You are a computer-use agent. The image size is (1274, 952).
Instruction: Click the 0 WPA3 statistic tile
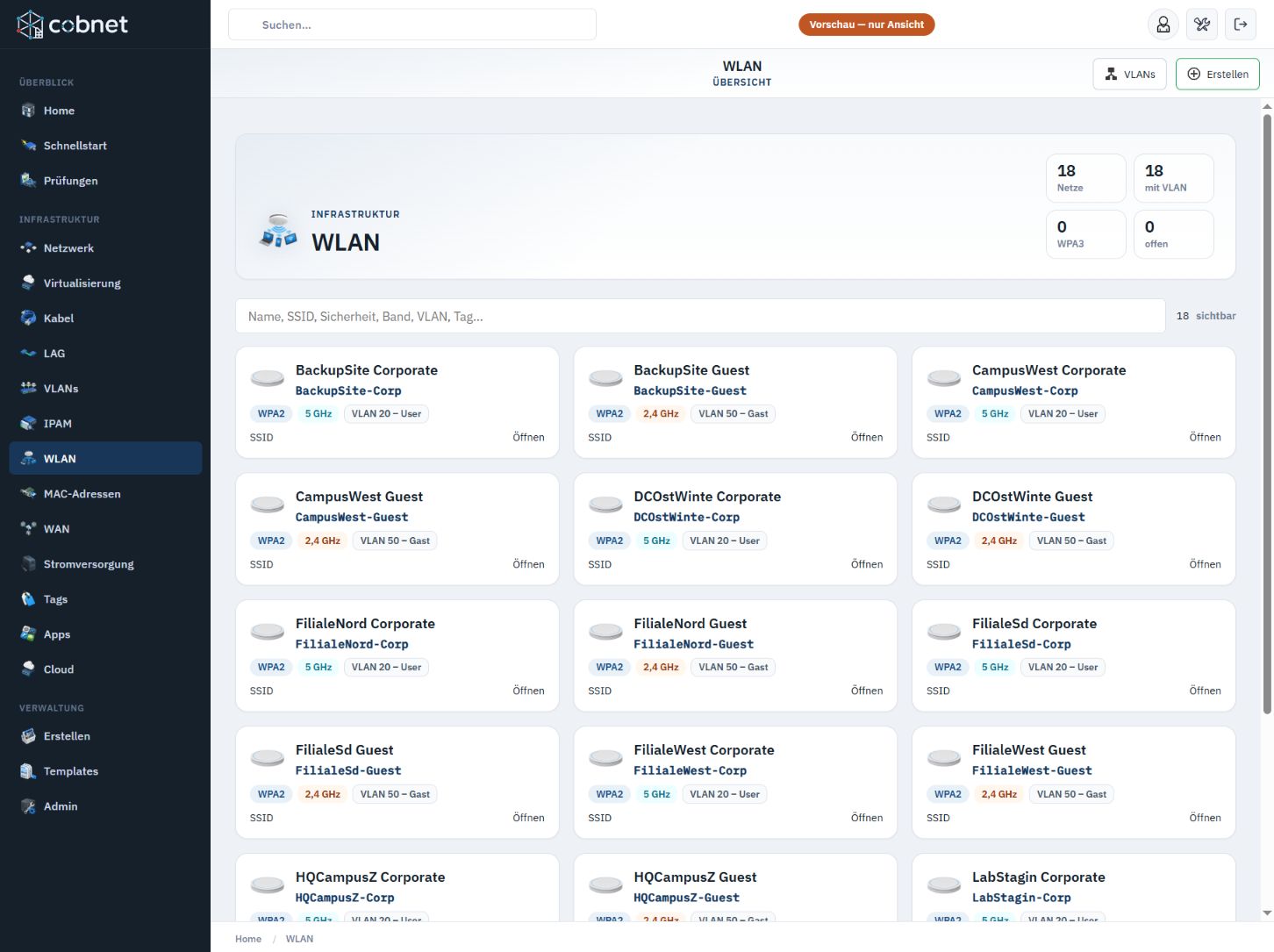[x=1086, y=234]
